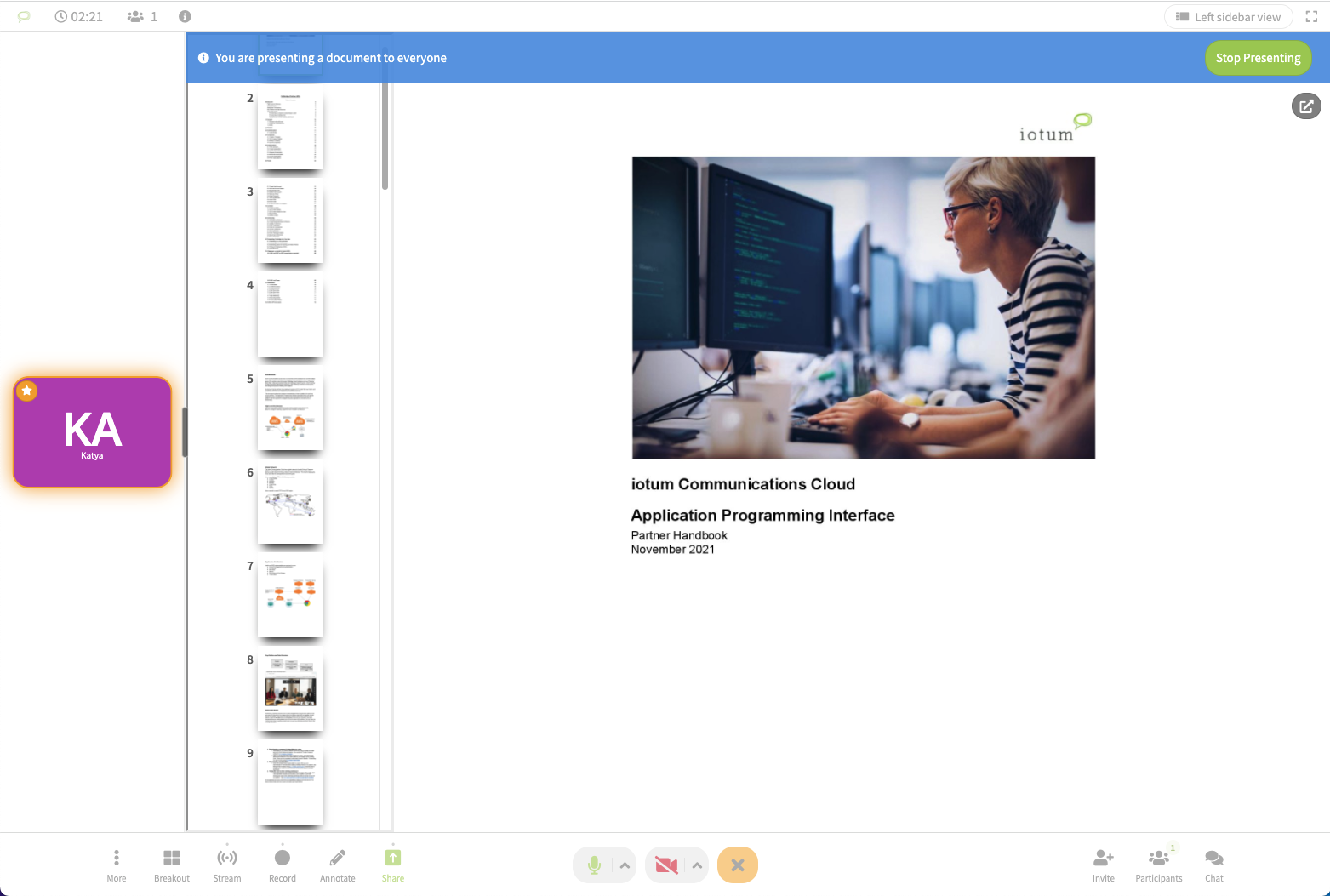Image resolution: width=1330 pixels, height=896 pixels.
Task: Click the iotum logo in document
Action: [x=1055, y=128]
